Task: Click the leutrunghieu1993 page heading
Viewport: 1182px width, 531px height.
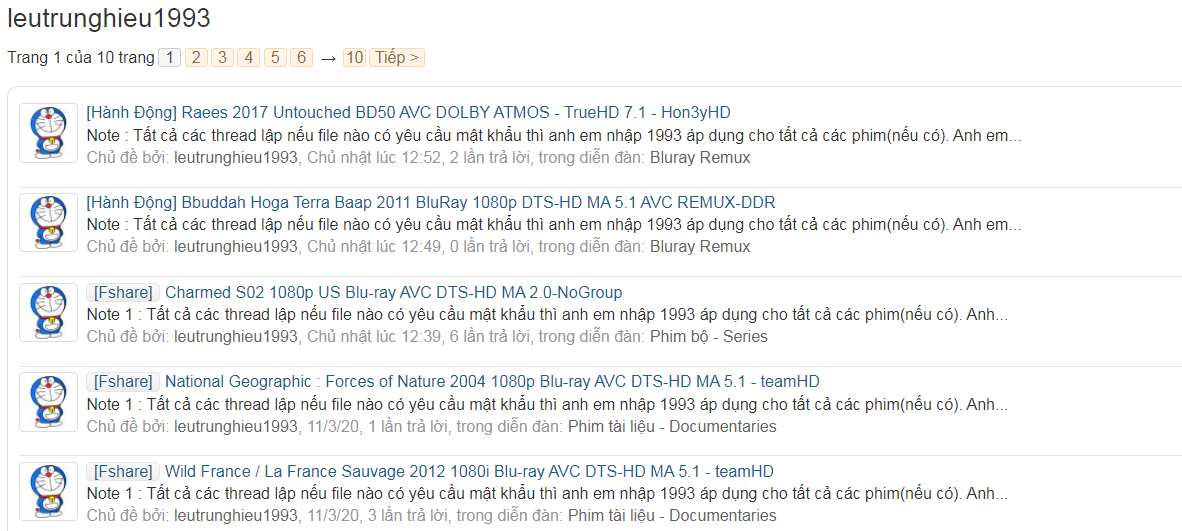Action: (x=109, y=18)
